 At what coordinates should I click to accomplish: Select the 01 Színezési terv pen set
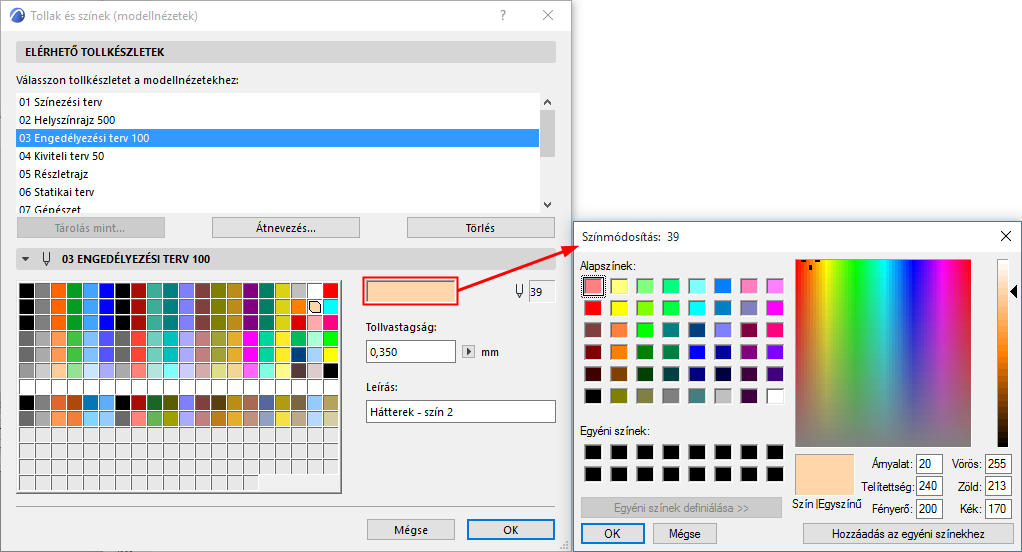278,102
